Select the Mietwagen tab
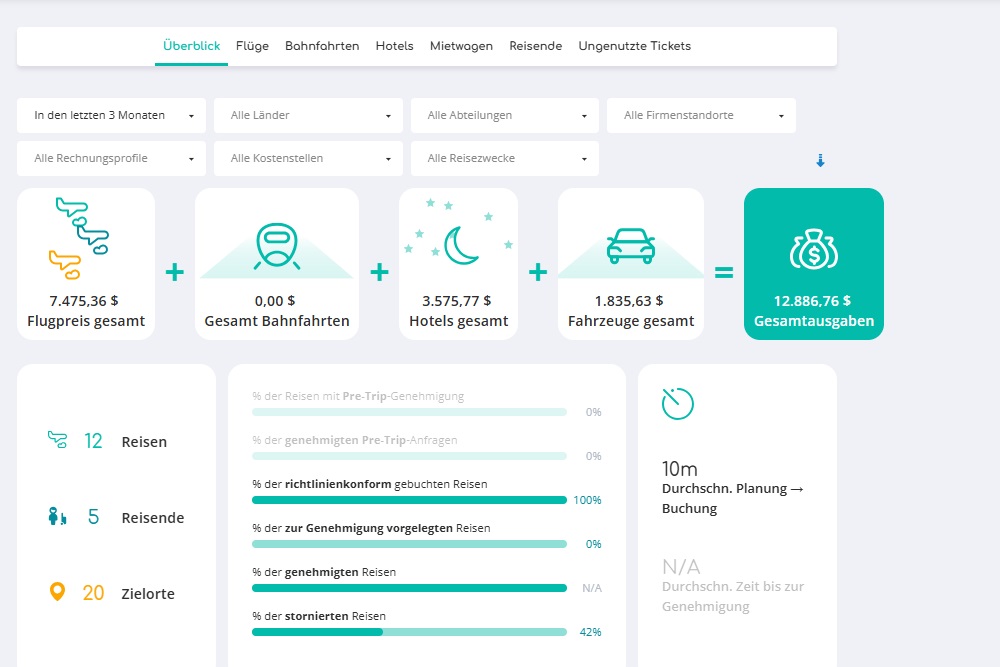1000x667 pixels. pos(461,45)
